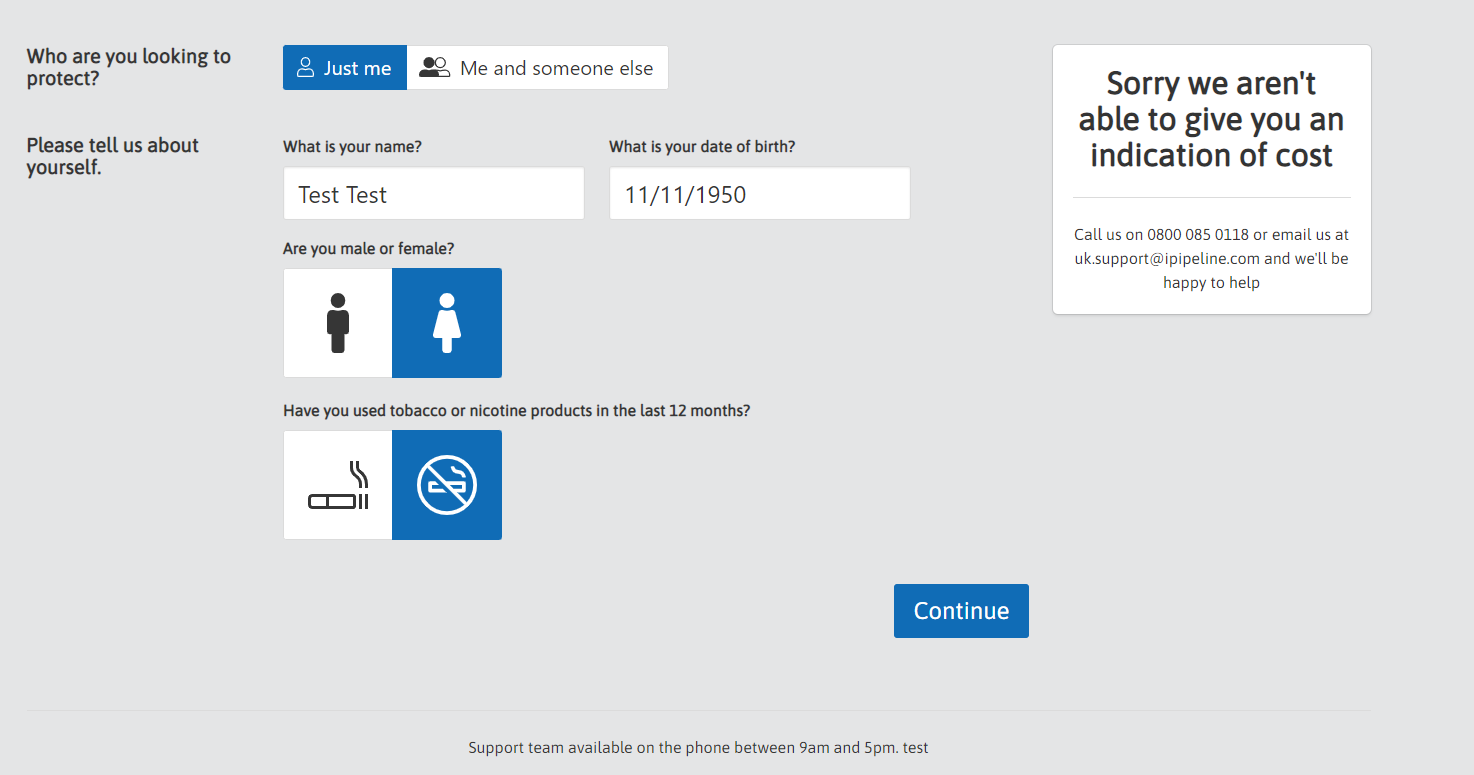Click the name field containing Test Test
1474x775 pixels.
pos(433,194)
